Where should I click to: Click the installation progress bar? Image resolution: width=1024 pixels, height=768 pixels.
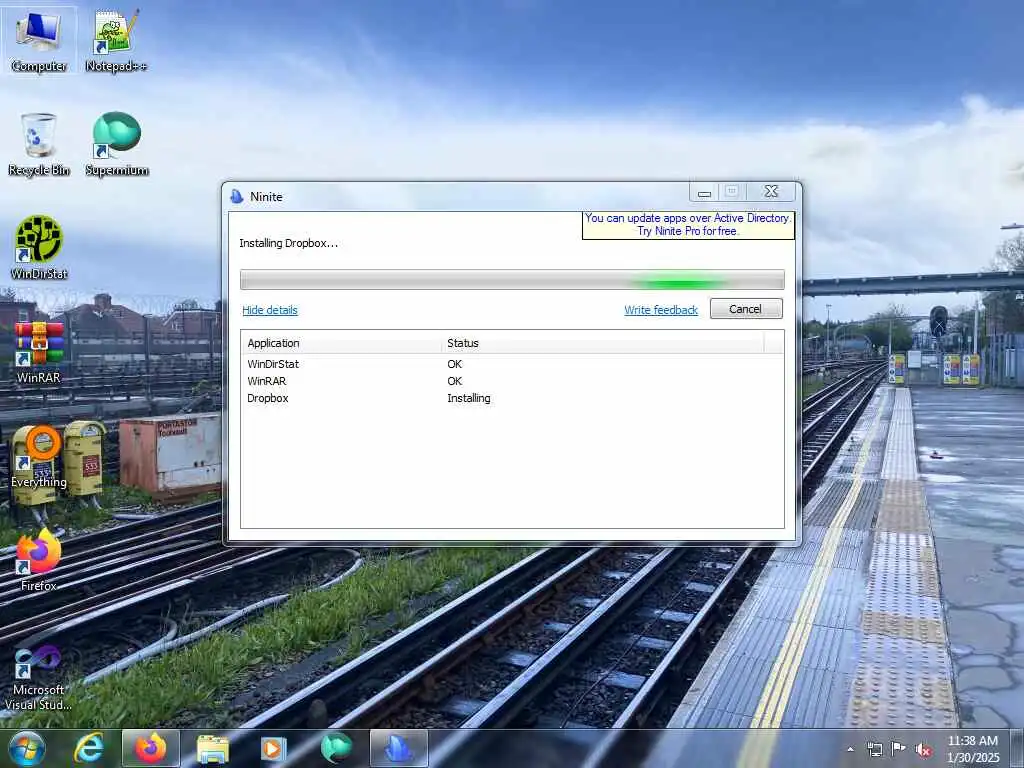click(x=512, y=280)
